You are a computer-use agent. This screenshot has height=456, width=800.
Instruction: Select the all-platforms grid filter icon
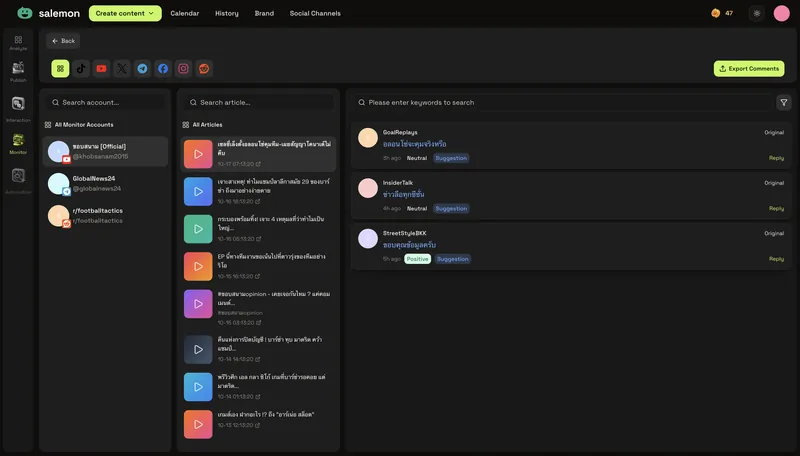click(60, 68)
